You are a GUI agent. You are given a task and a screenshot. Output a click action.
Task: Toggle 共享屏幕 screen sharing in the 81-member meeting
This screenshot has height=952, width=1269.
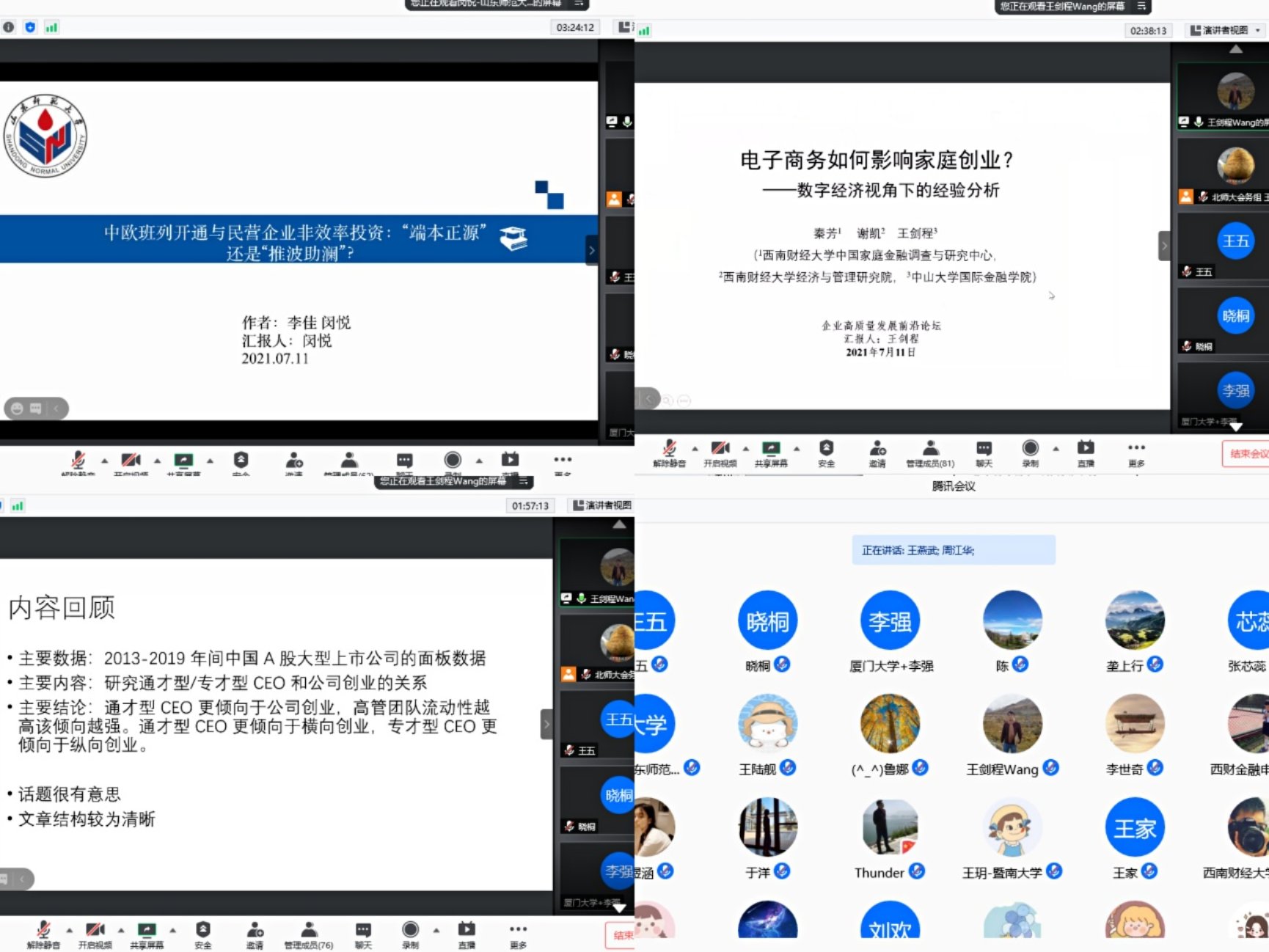click(771, 453)
